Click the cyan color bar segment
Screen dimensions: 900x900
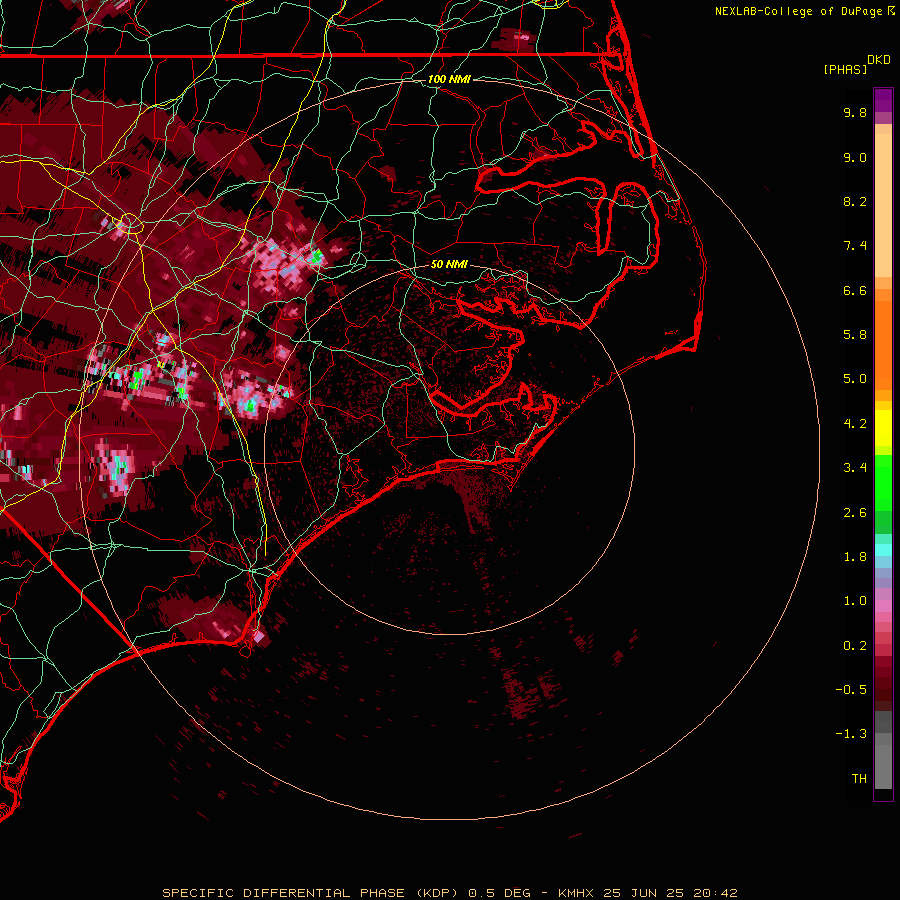(x=883, y=550)
